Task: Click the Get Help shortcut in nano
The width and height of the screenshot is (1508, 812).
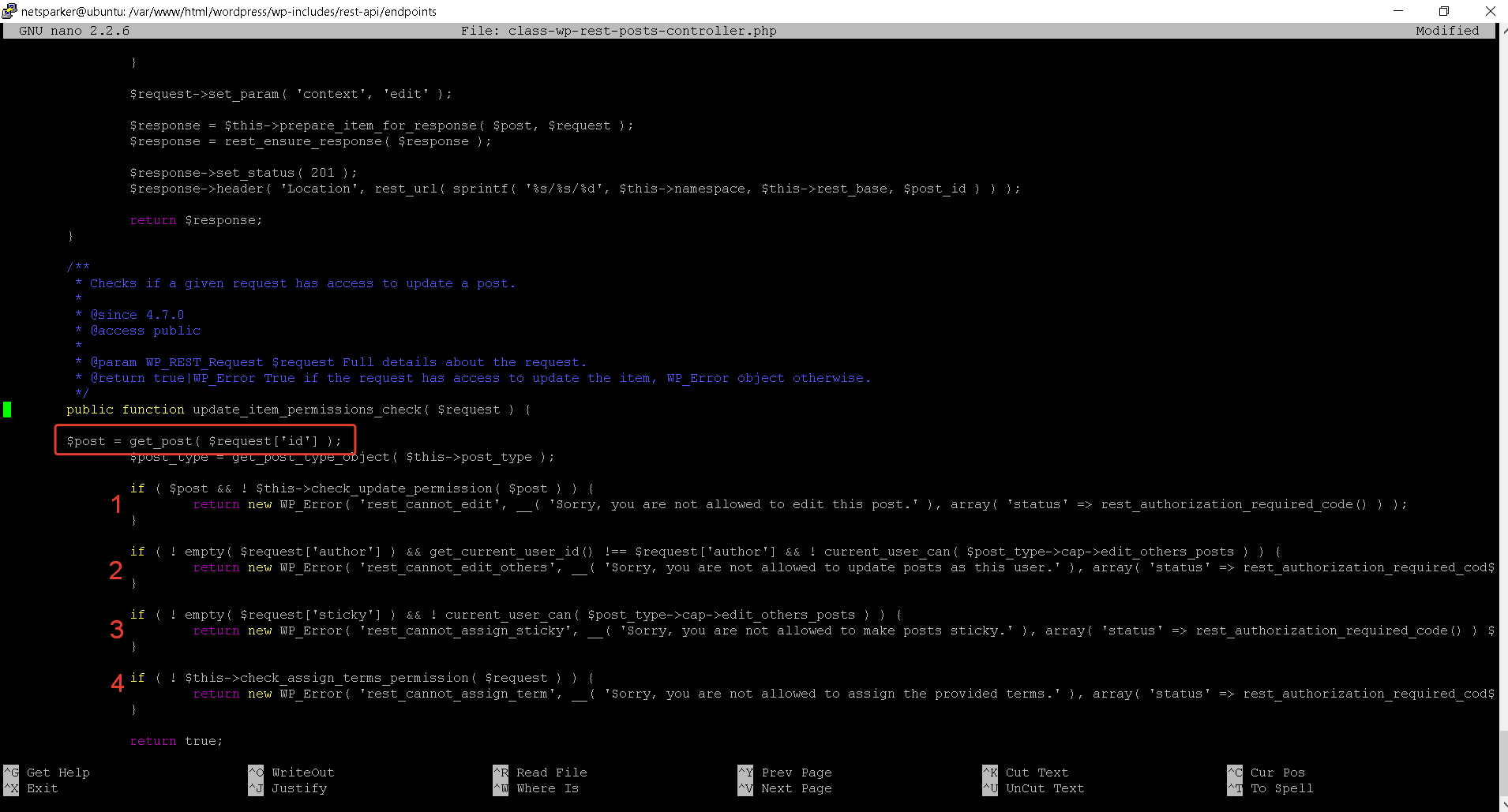Action: pos(58,772)
